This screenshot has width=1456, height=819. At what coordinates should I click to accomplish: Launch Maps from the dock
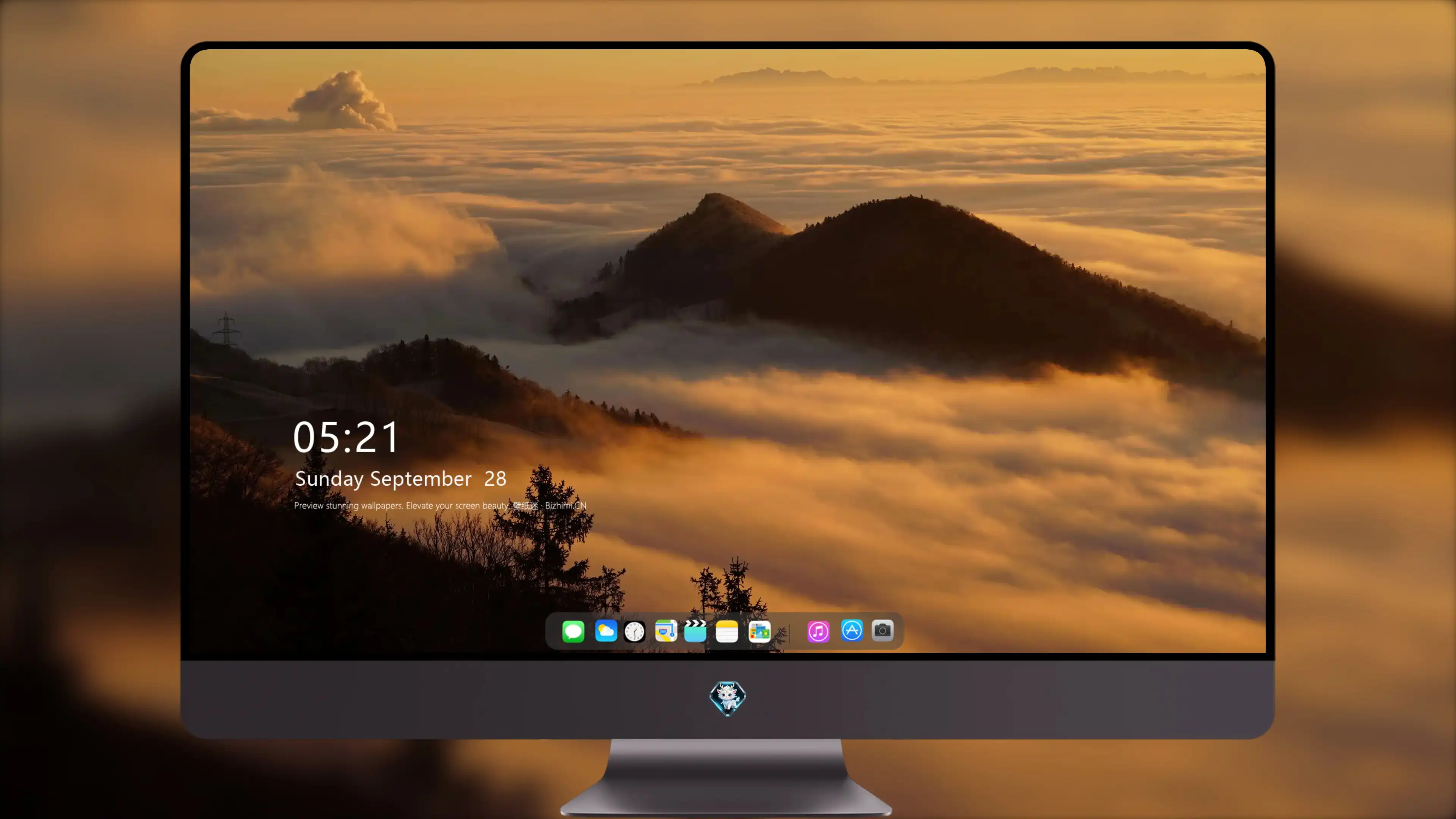point(666,631)
